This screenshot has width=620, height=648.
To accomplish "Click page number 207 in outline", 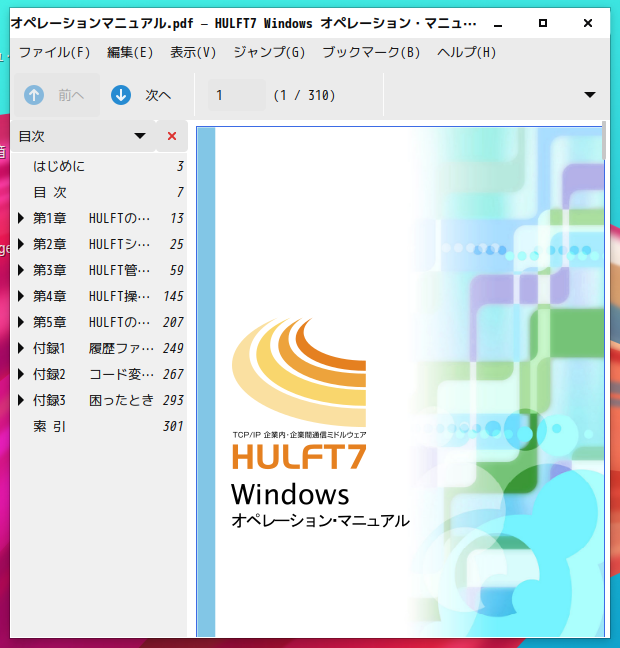I will coord(173,322).
